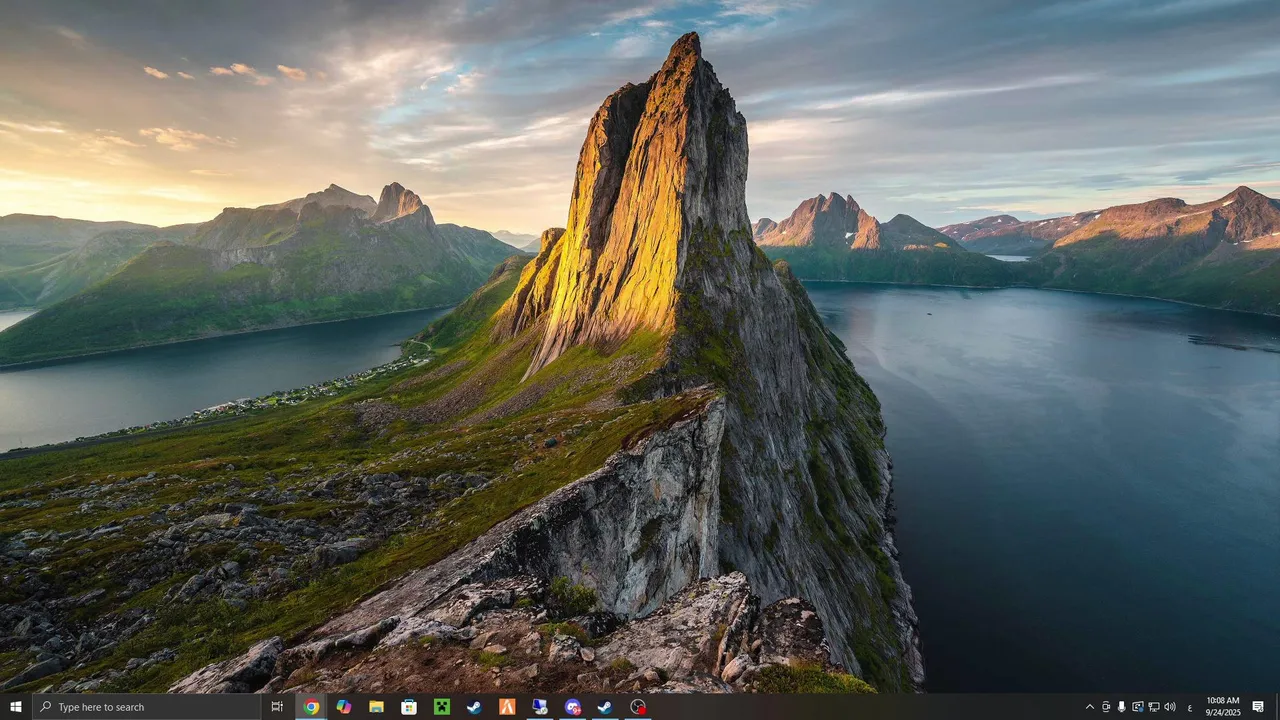Open the orange app icon with the white A
Viewport: 1280px width, 720px height.
pyautogui.click(x=507, y=707)
